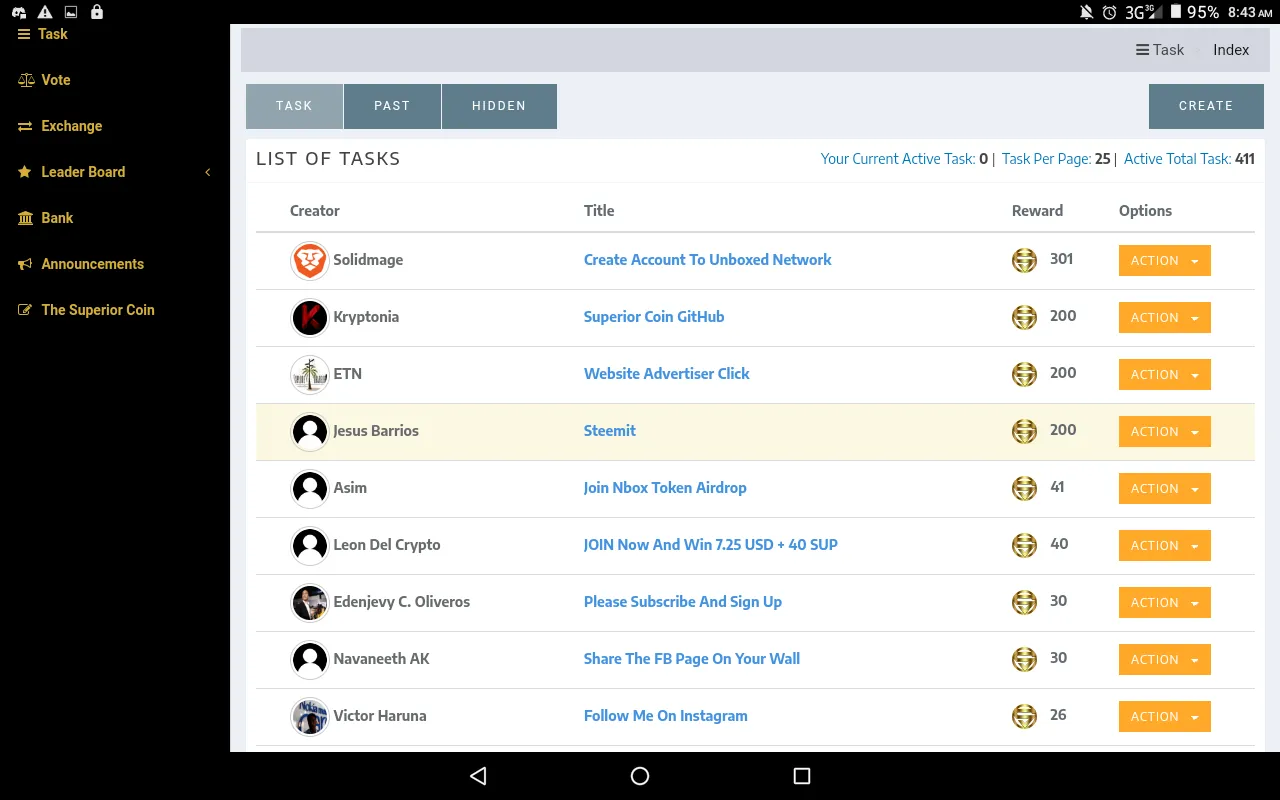This screenshot has width=1280, height=800.
Task: Click Edenjevy C. Oliveros' photo avatar
Action: [310, 603]
